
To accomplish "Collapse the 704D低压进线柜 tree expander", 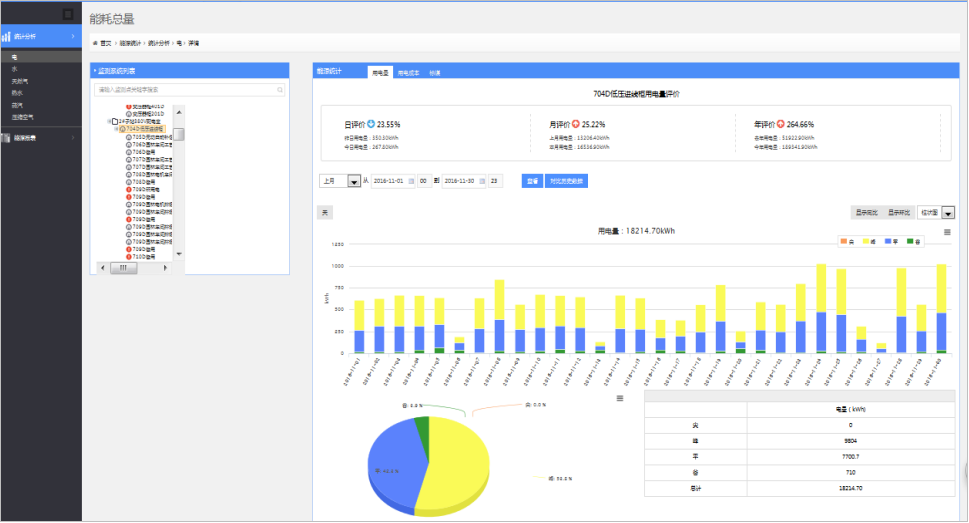I will click(116, 129).
